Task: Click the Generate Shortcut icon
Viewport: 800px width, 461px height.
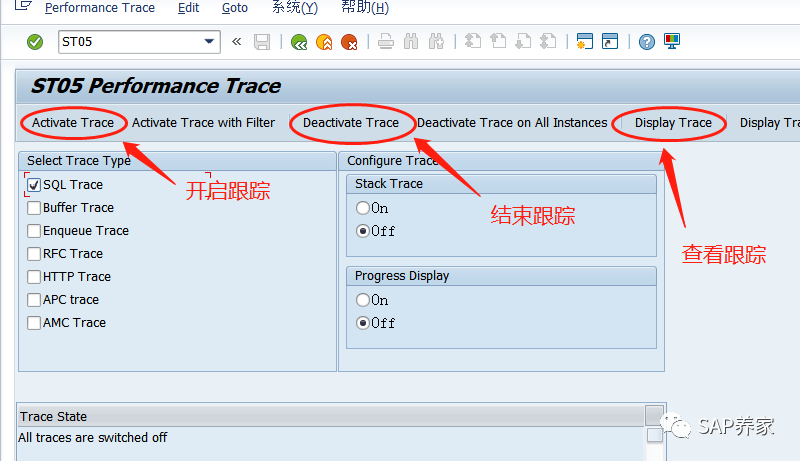Action: 610,41
